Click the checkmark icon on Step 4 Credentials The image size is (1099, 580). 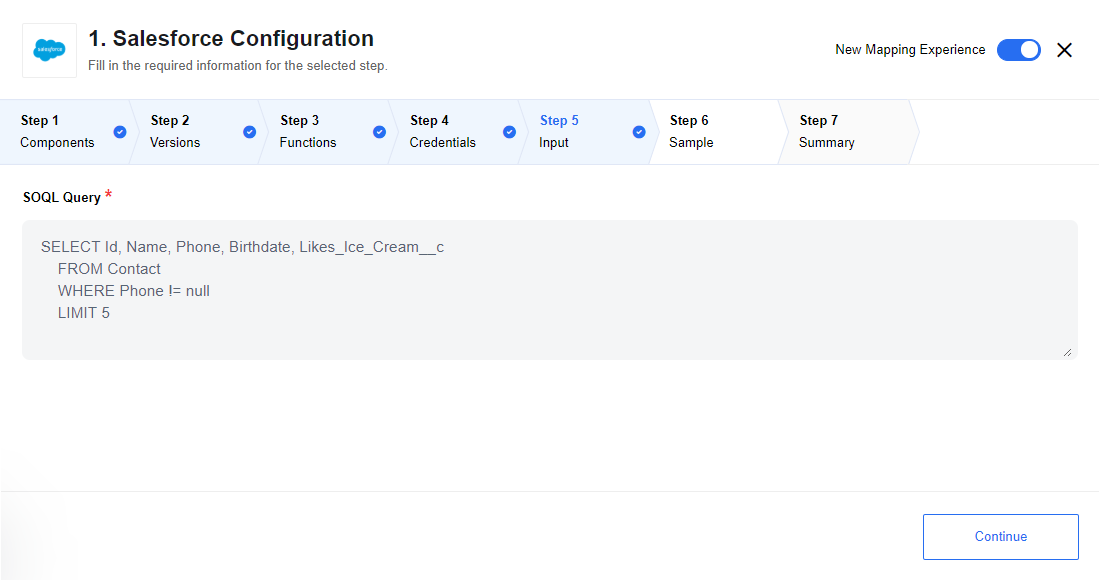pos(510,132)
